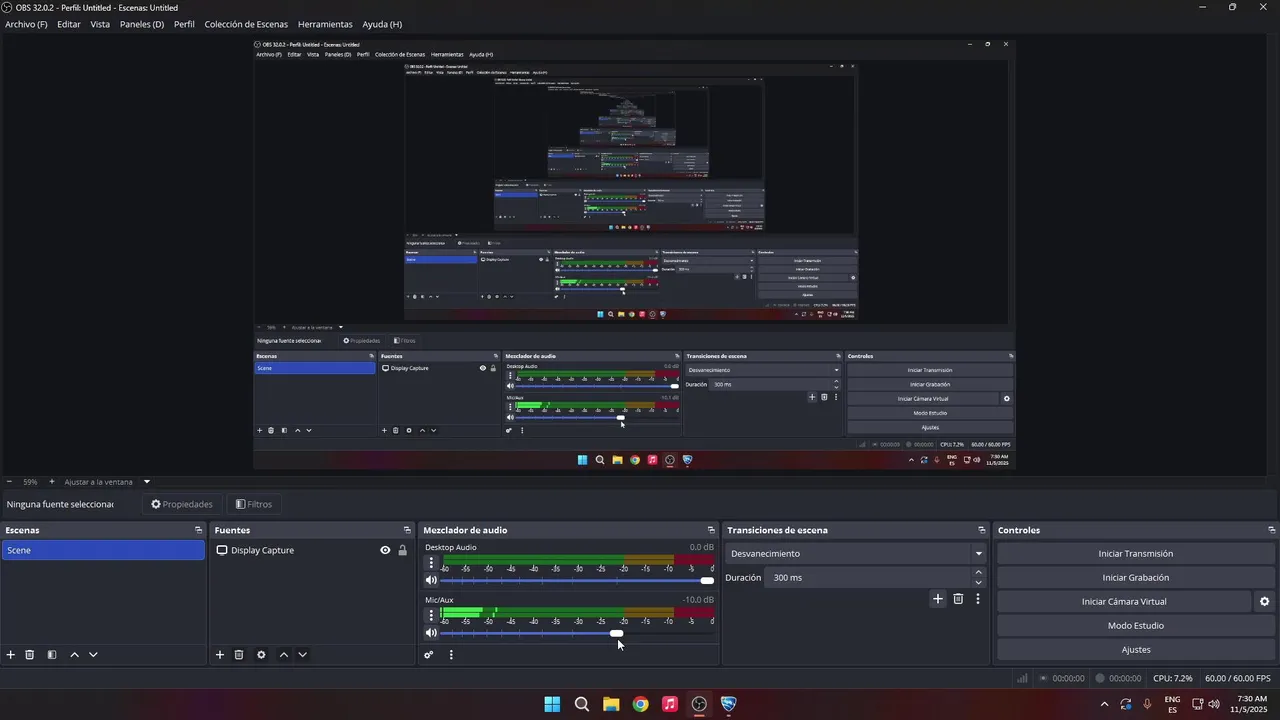Image resolution: width=1280 pixels, height=720 pixels.
Task: Show hidden system tray icons chevron
Action: point(1105,704)
